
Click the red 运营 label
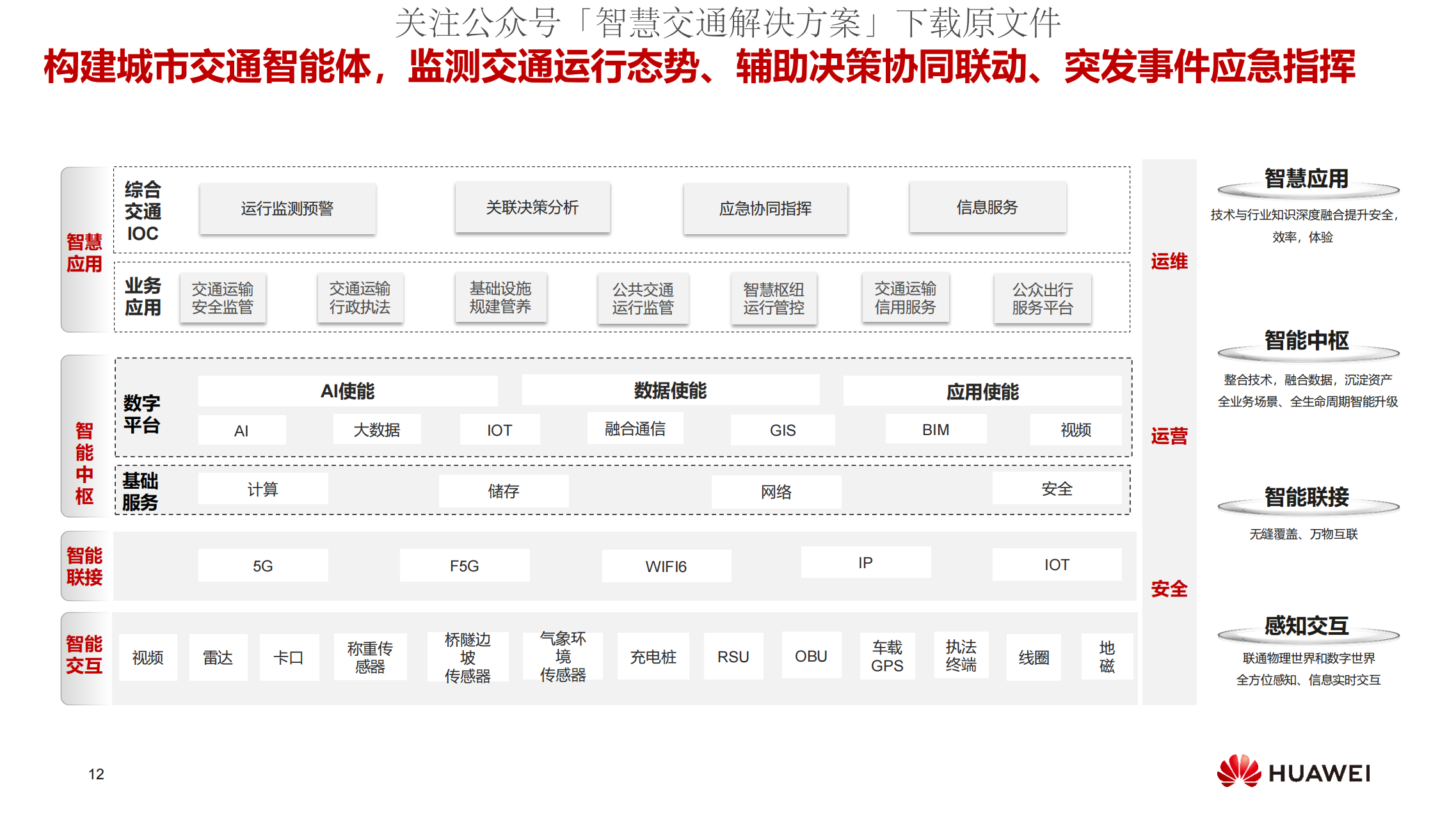coord(1169,436)
